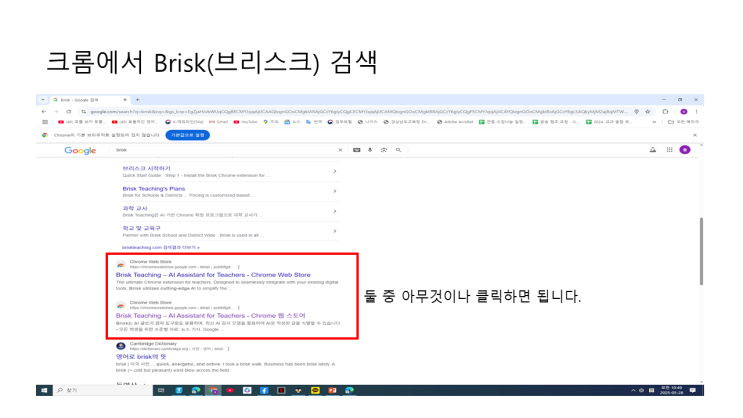Viewport: 743px width, 418px height.
Task: Open the Adobe Acrobat bookmark
Action: [x=455, y=122]
